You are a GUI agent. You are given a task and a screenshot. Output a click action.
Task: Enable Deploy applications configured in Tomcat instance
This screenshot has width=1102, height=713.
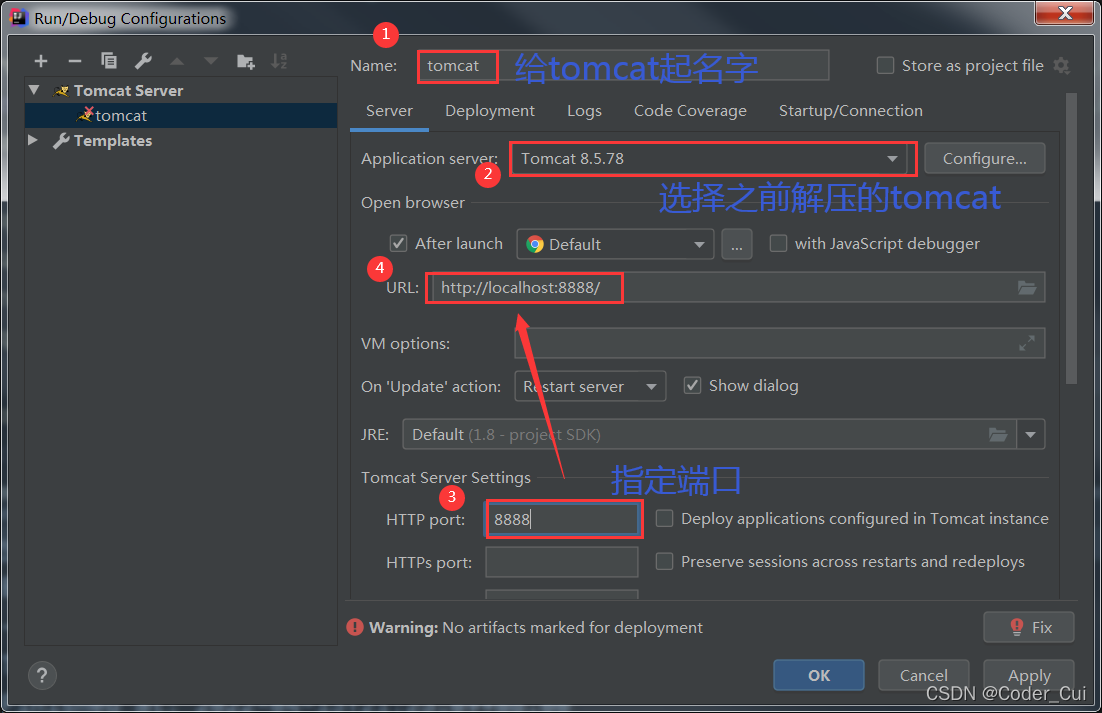664,518
